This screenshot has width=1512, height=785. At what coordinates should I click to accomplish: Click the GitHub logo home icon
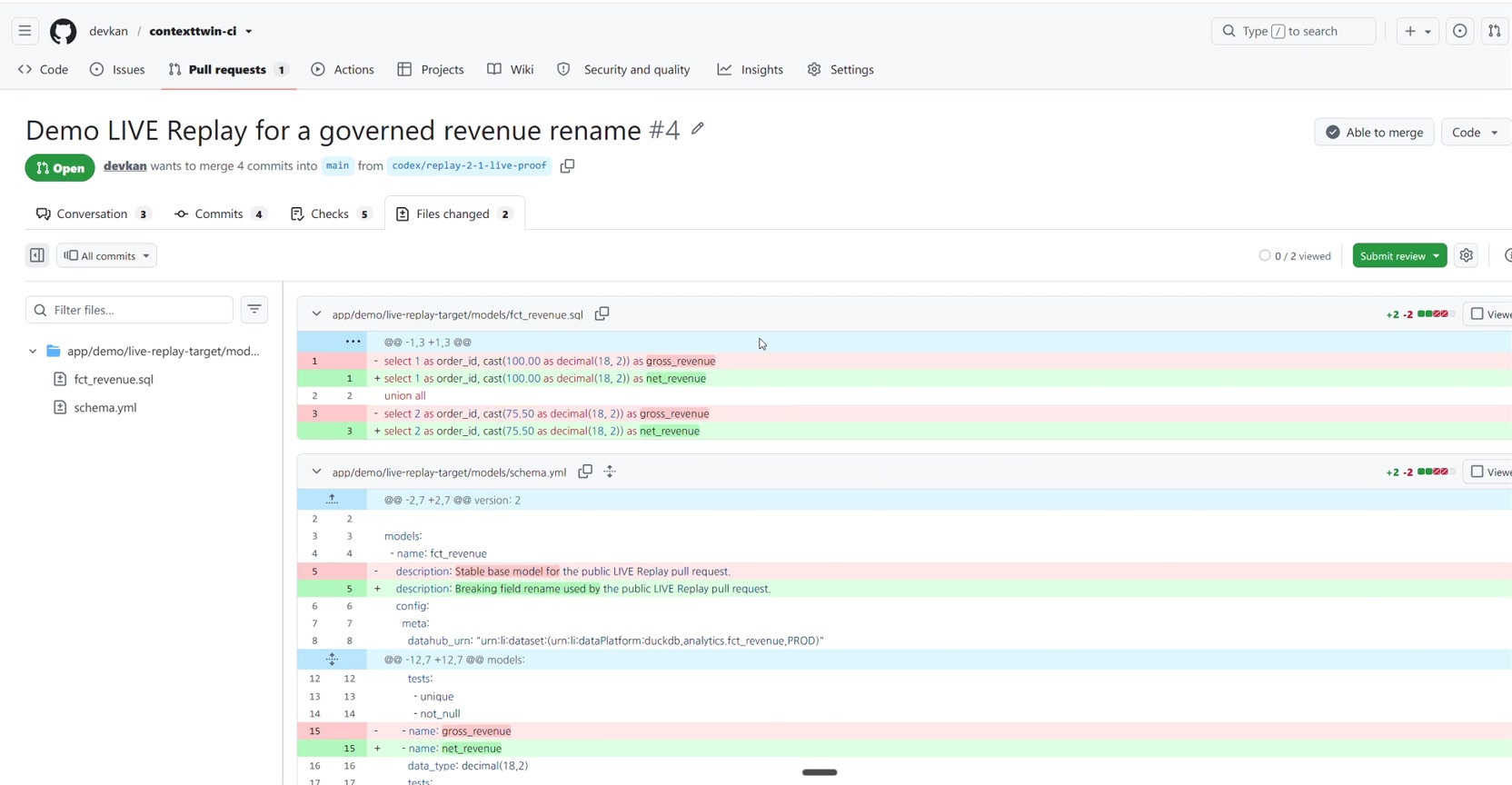point(63,31)
